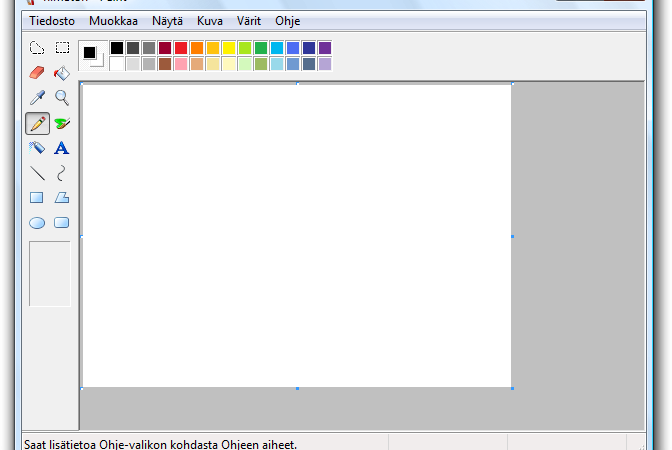Click the foreground/background color indicator box
This screenshot has width=672, height=450.
93,56
